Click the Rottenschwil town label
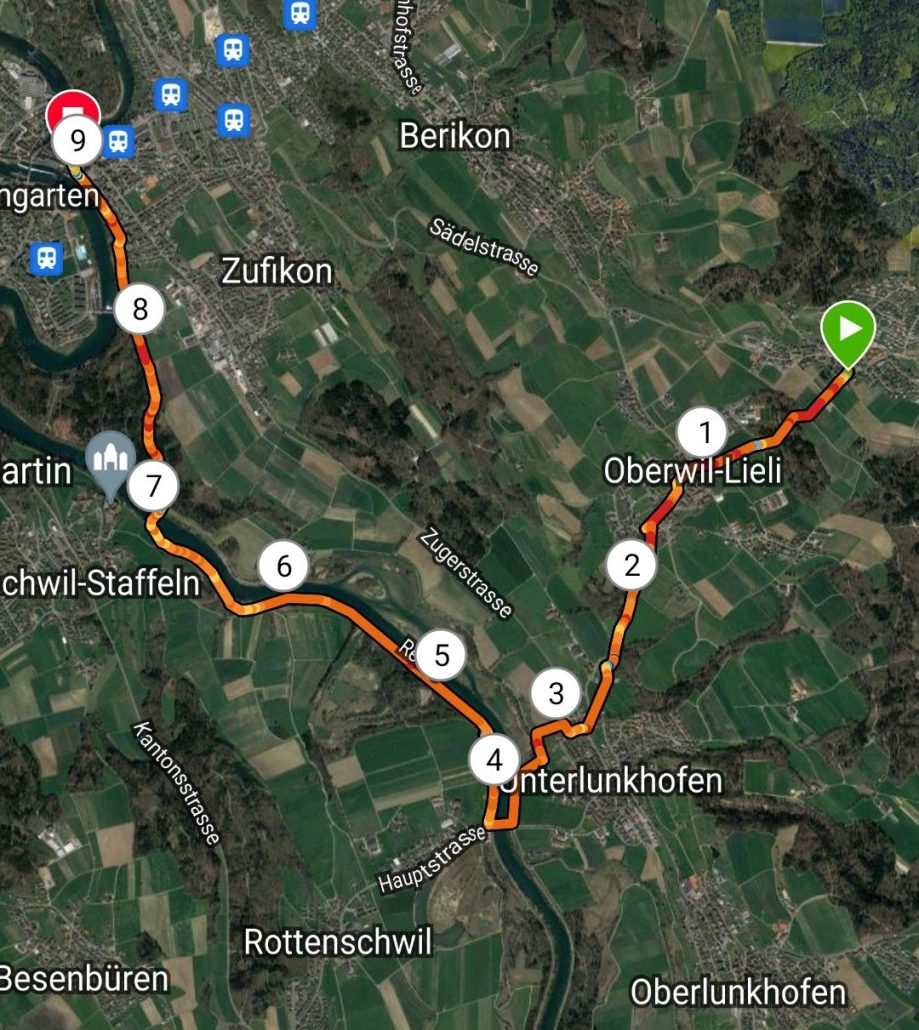This screenshot has height=1030, width=919. (x=338, y=941)
